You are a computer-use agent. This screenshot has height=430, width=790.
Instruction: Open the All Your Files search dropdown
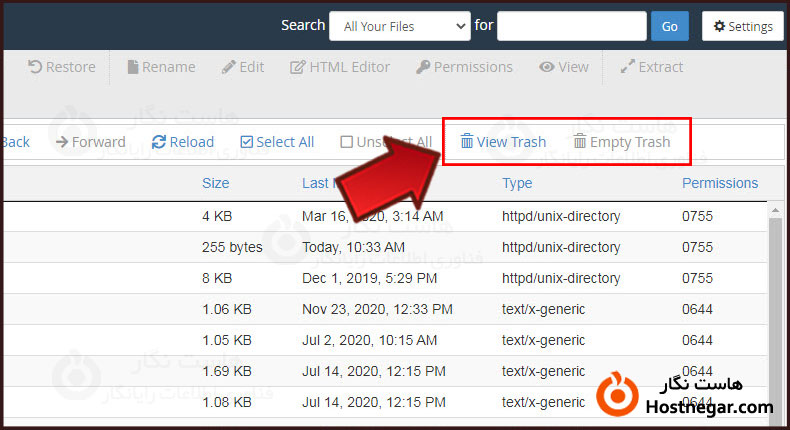tap(399, 26)
